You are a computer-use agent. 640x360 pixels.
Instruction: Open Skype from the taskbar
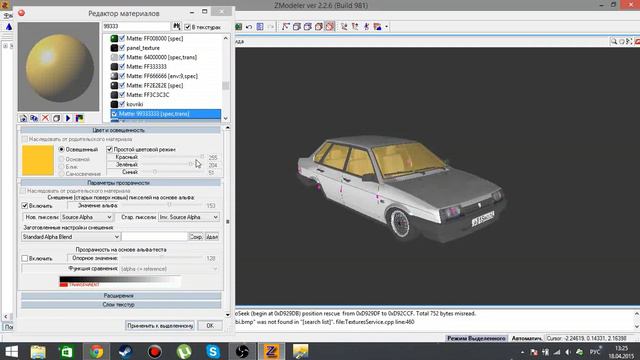(x=213, y=351)
